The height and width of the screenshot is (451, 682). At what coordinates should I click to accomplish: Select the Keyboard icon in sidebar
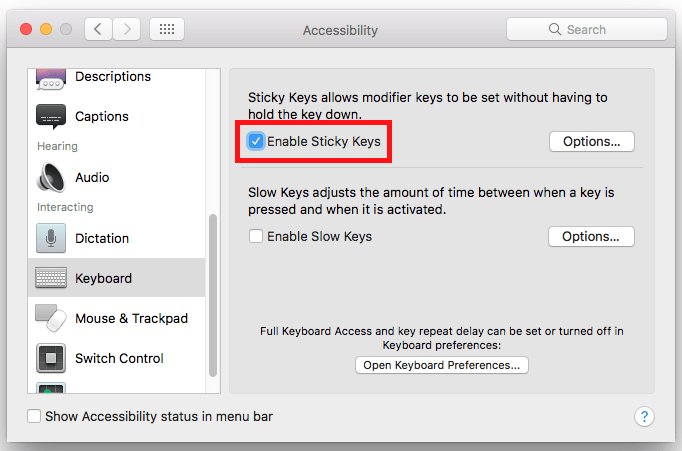click(x=51, y=278)
